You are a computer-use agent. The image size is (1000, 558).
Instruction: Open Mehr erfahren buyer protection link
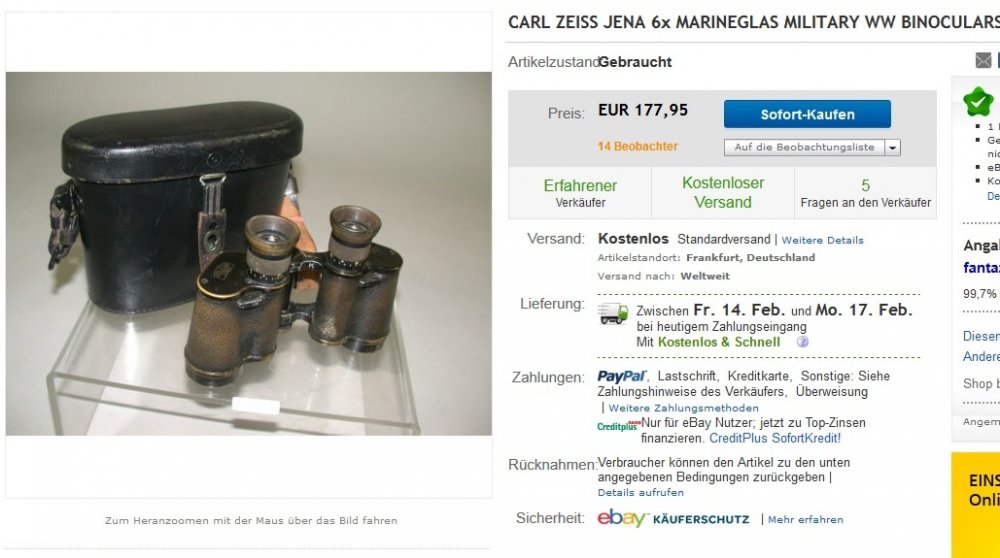805,520
